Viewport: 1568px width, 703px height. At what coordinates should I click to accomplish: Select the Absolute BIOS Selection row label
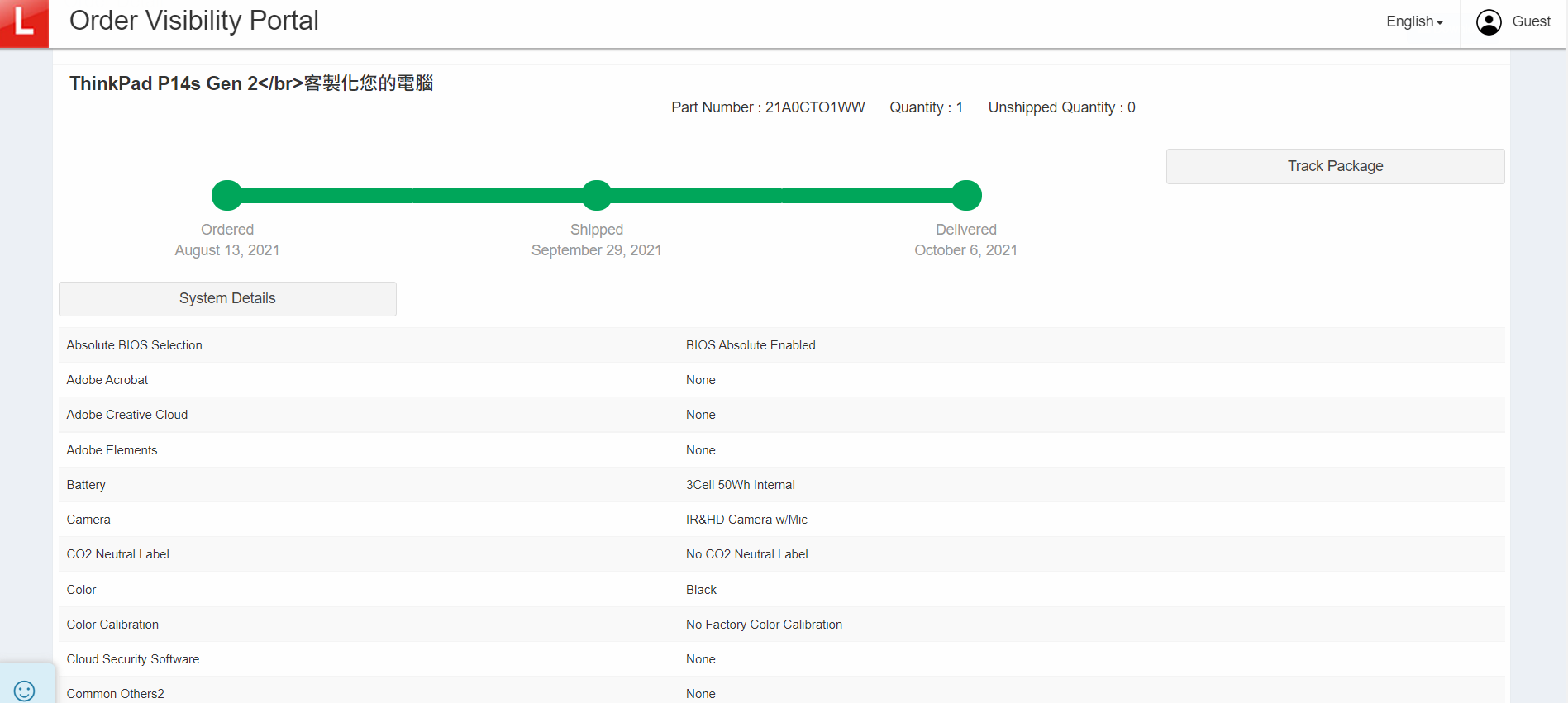point(134,345)
